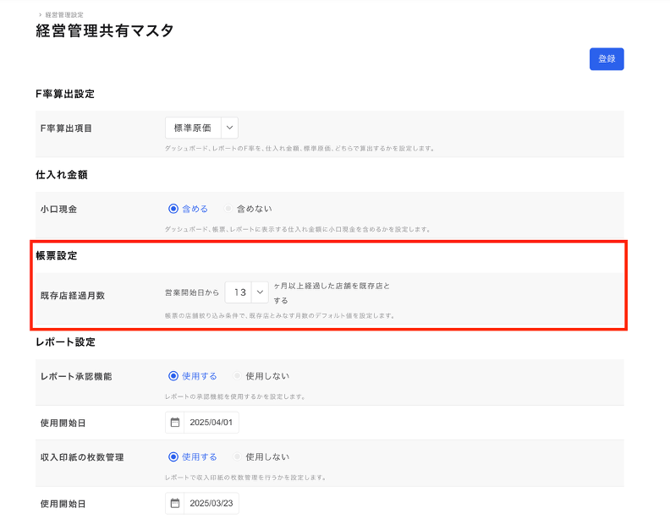Viewport: 670px width, 519px height.
Task: Open calendar icon beside 2025/03/23
Action: (175, 503)
